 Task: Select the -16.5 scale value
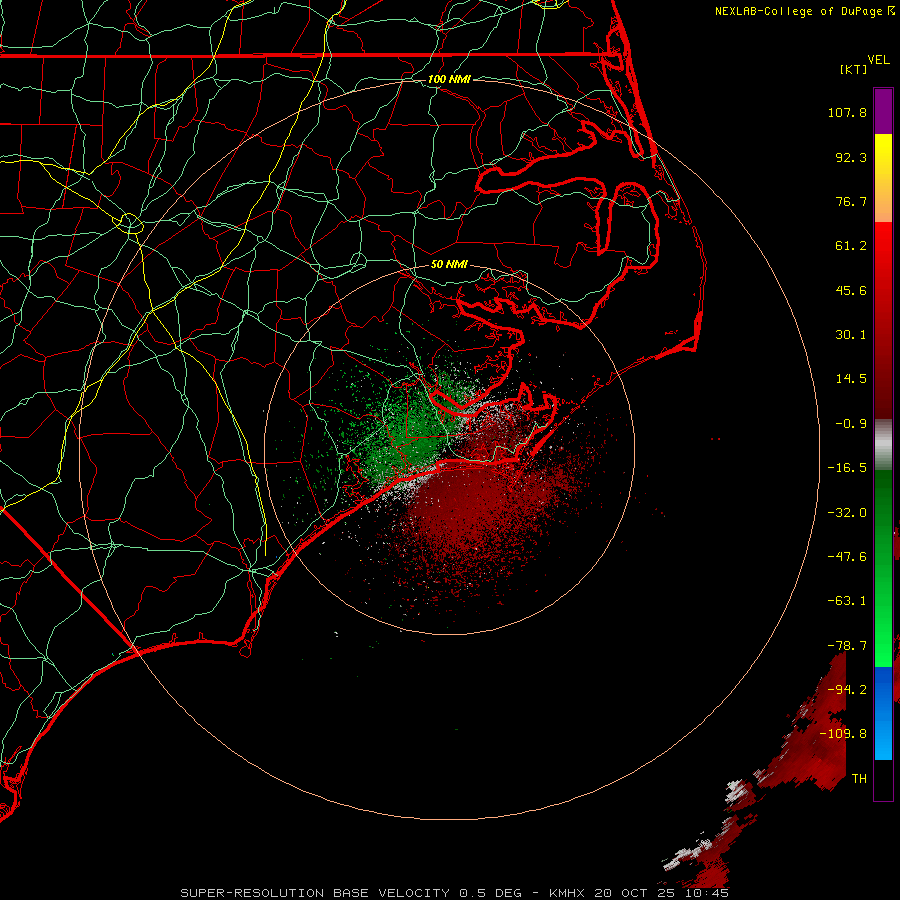[847, 468]
